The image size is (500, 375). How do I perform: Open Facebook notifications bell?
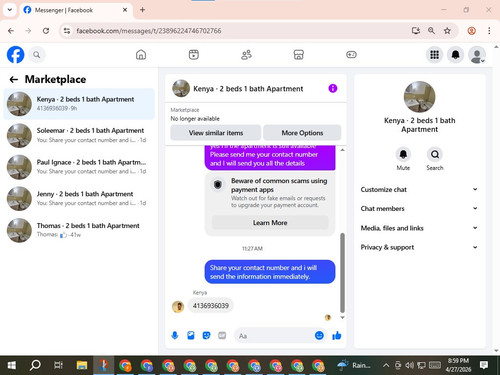456,55
